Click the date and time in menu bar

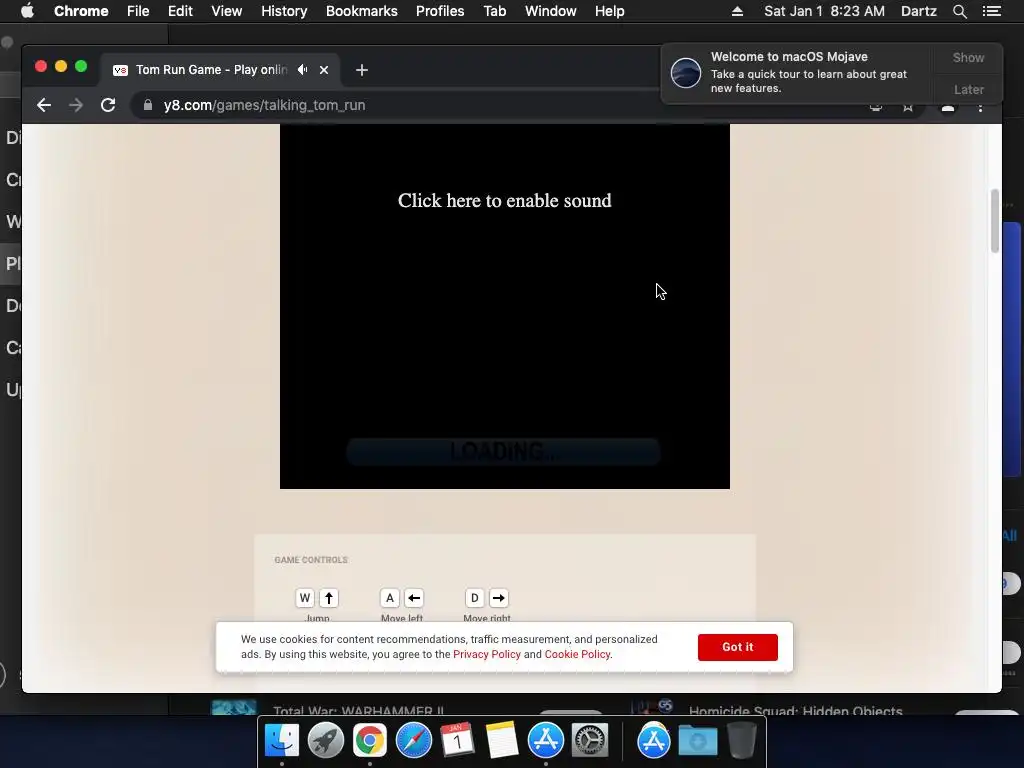(x=824, y=11)
